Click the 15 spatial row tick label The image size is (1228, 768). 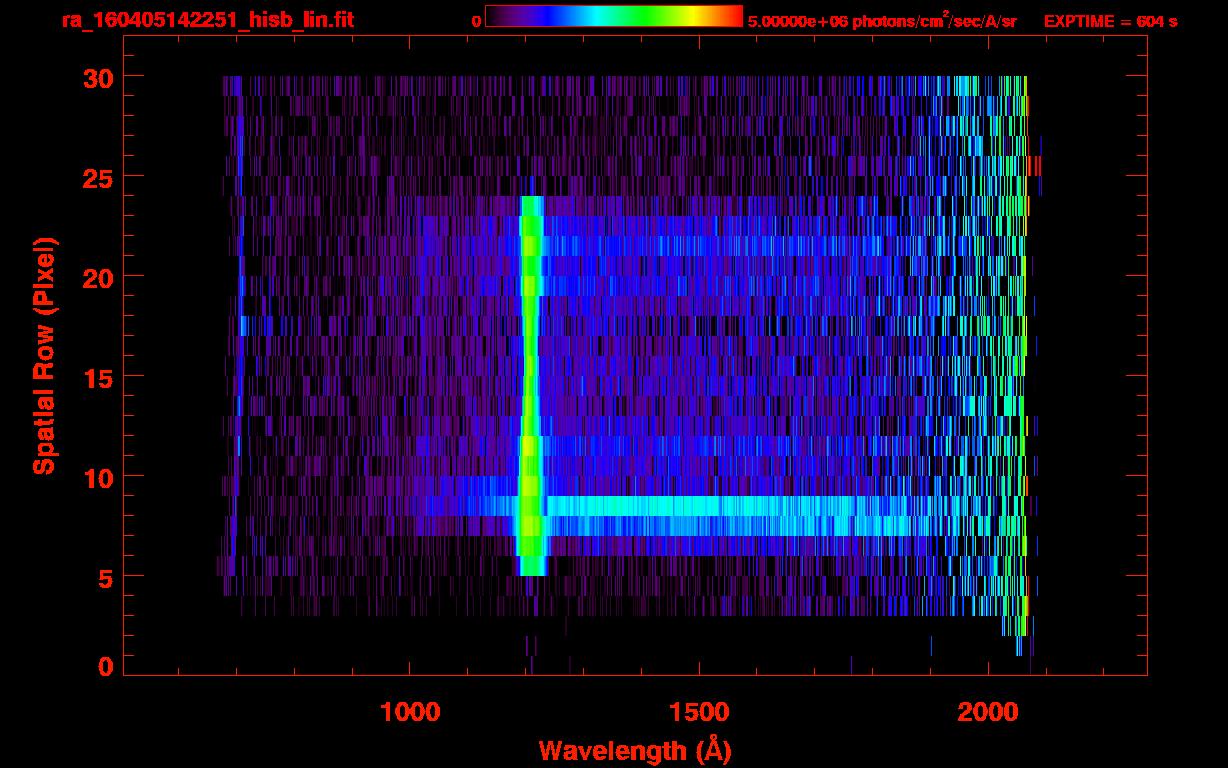(x=99, y=377)
